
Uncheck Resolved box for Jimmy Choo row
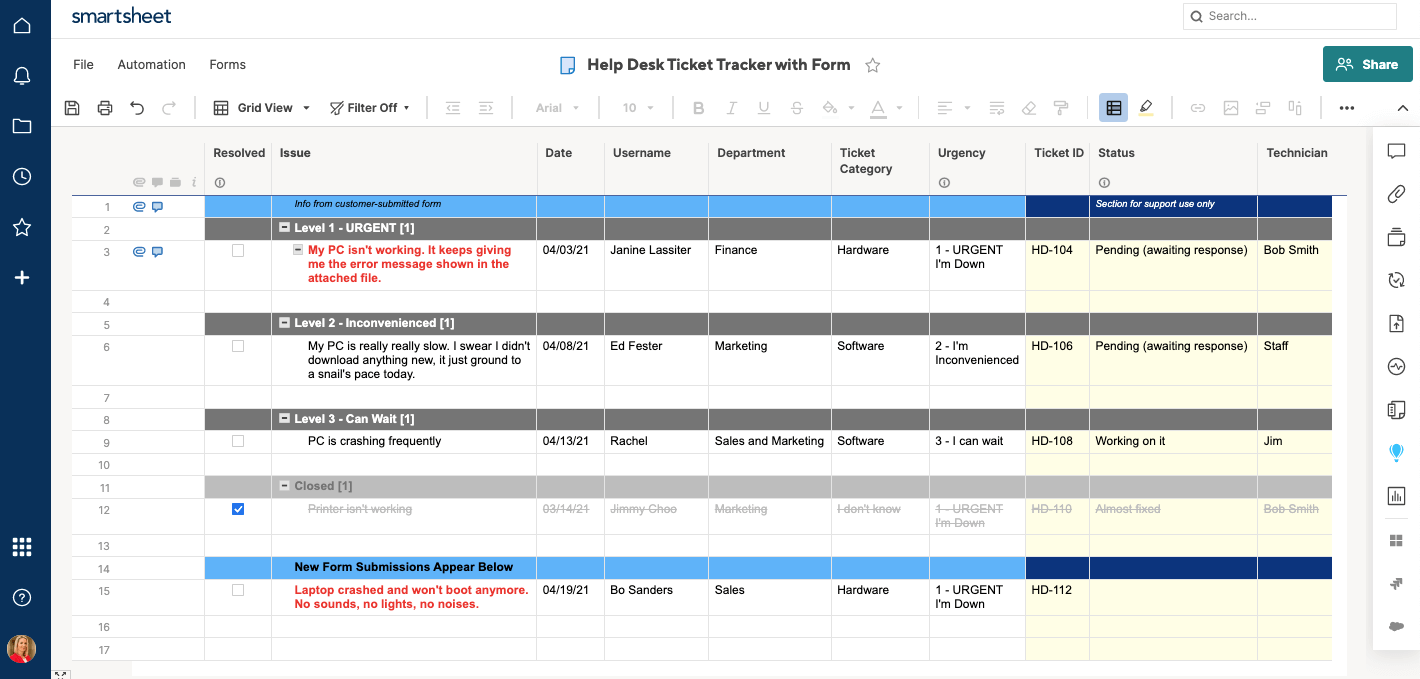pyautogui.click(x=238, y=509)
